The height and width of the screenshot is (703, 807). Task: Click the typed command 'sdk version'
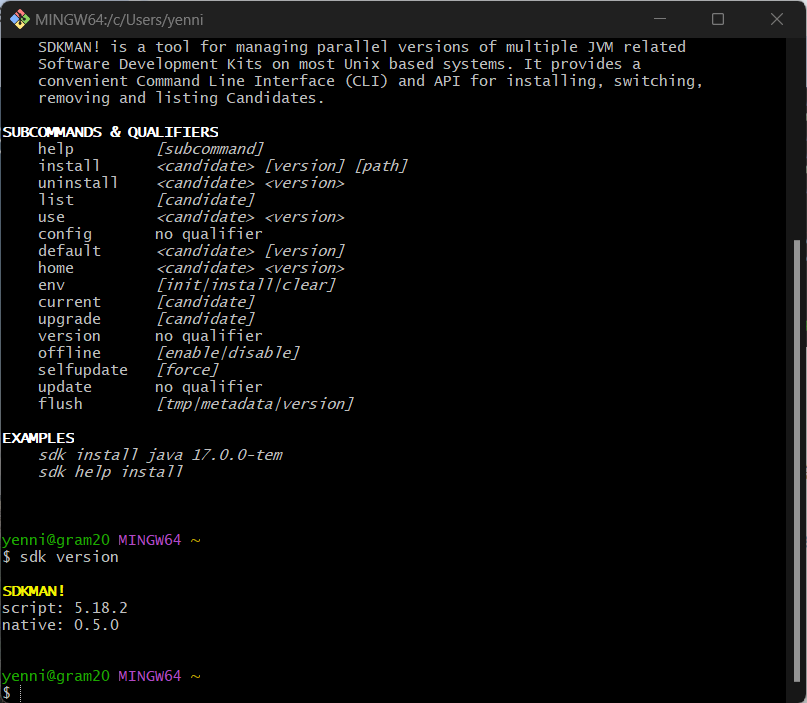(69, 557)
